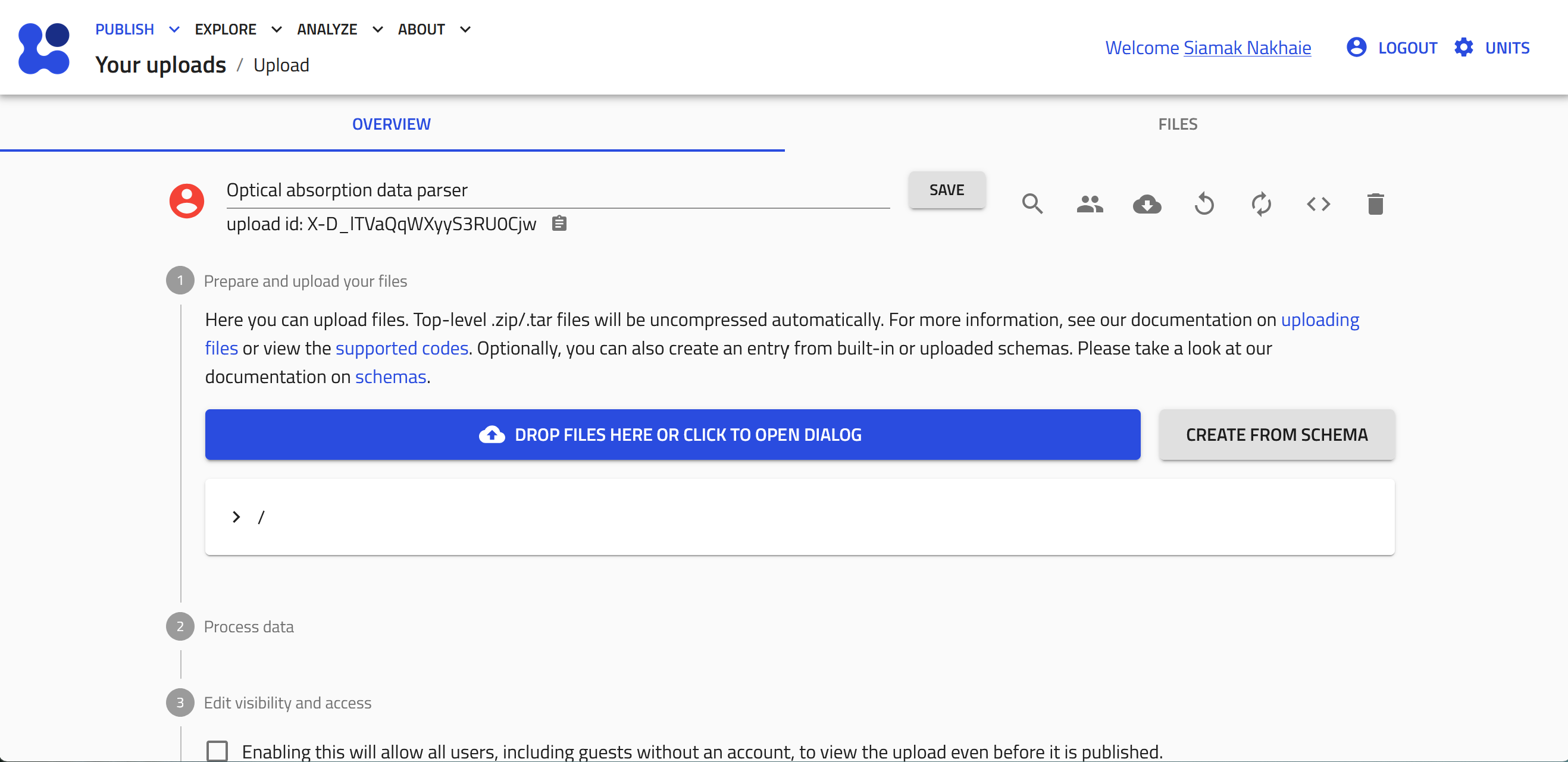1568x762 pixels.
Task: Click the reprocess circular arrows icon
Action: [x=1260, y=203]
